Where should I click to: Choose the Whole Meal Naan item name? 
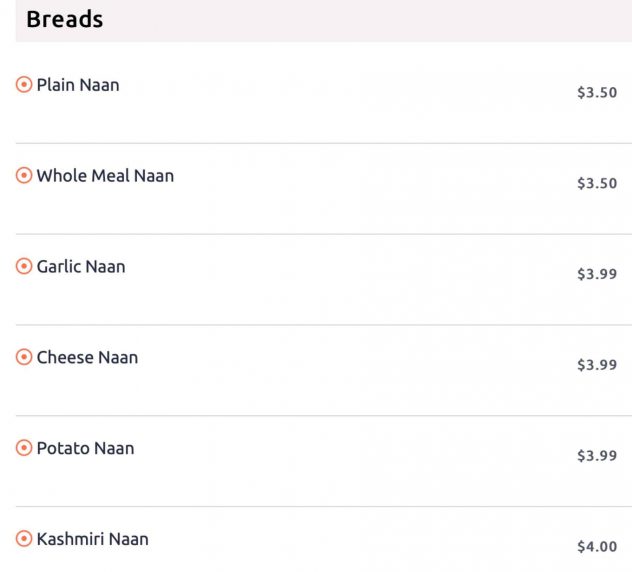pos(105,176)
